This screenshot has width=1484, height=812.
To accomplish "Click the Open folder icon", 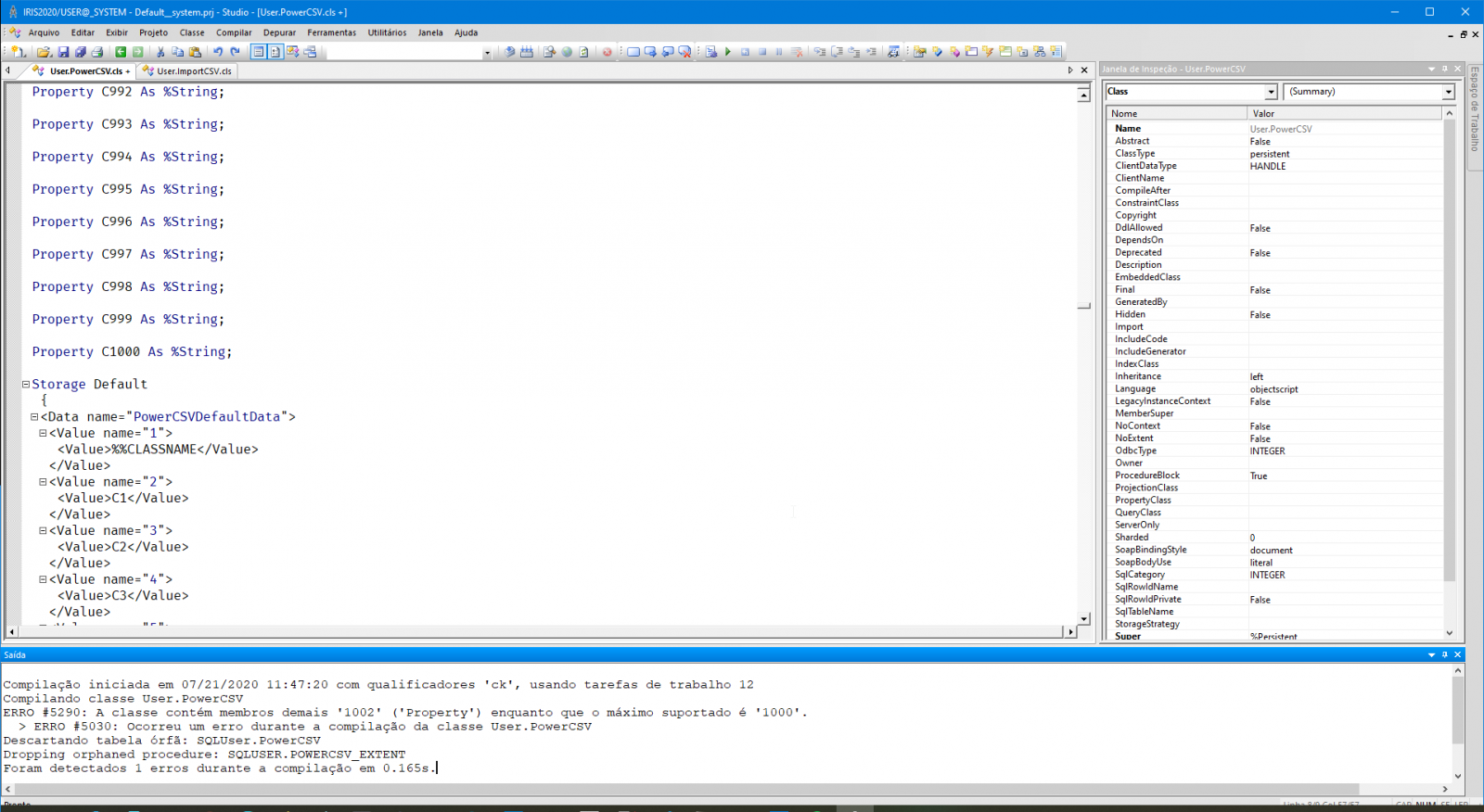I will [44, 52].
